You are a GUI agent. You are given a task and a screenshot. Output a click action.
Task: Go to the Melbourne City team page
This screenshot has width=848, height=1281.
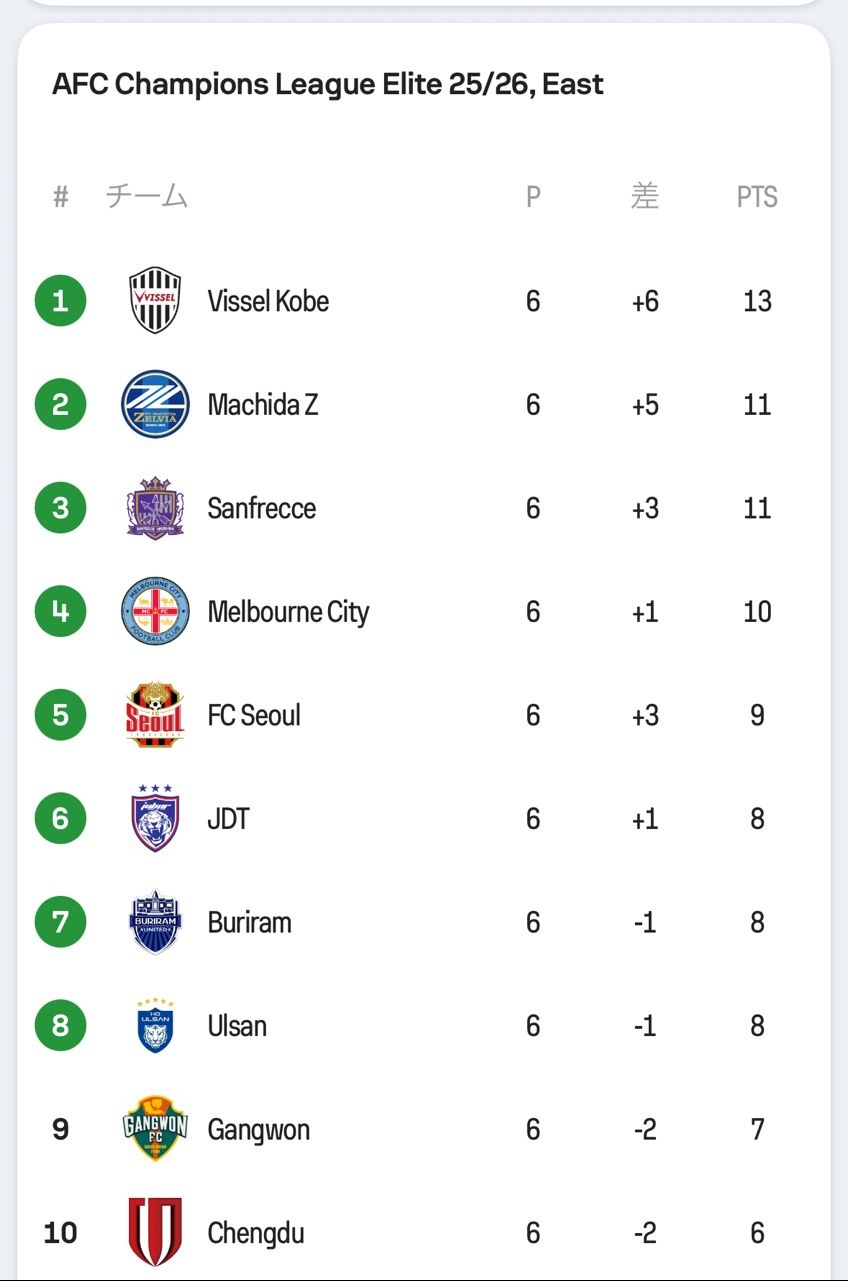coord(288,612)
